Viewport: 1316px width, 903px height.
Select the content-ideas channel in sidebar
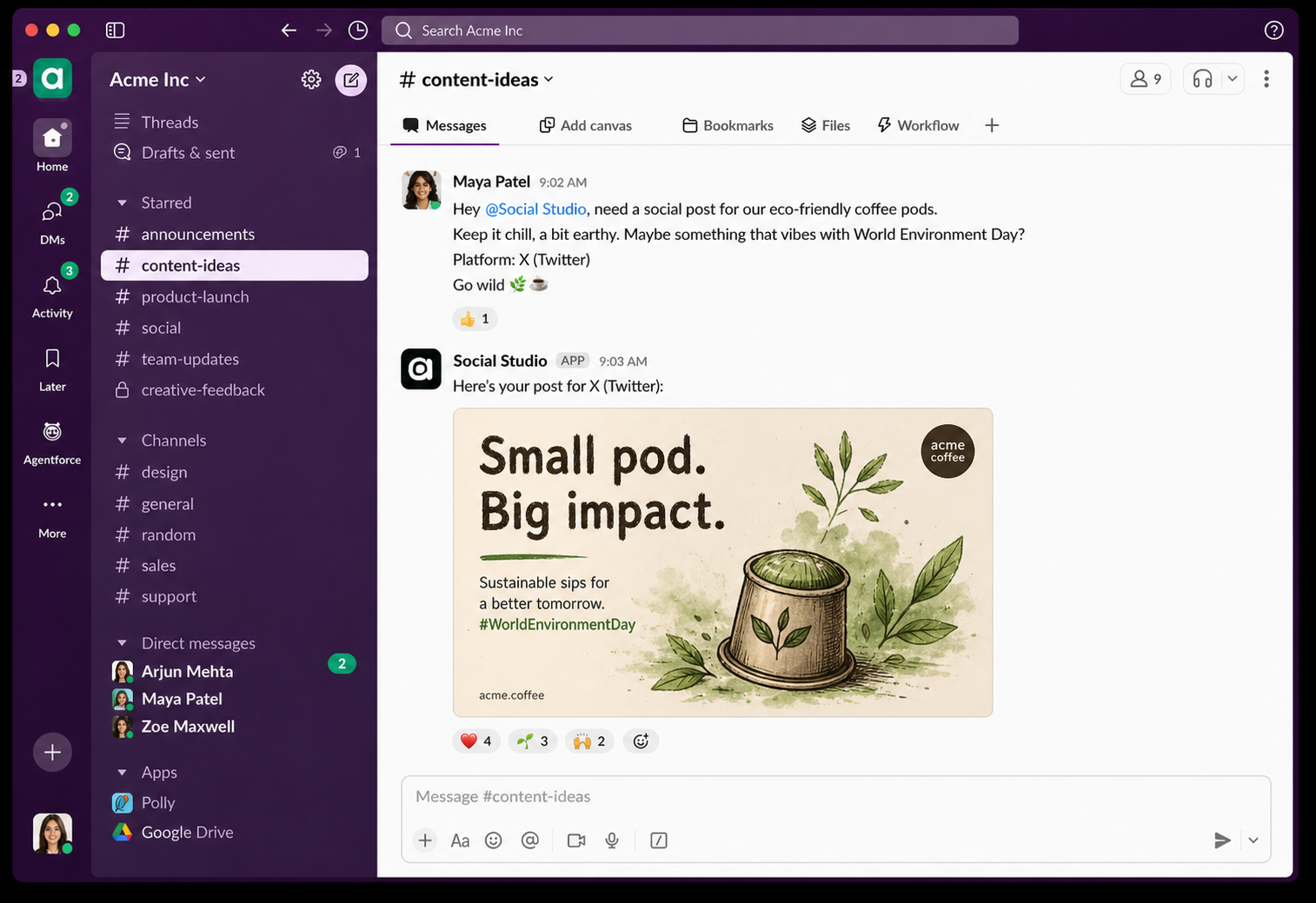click(235, 265)
